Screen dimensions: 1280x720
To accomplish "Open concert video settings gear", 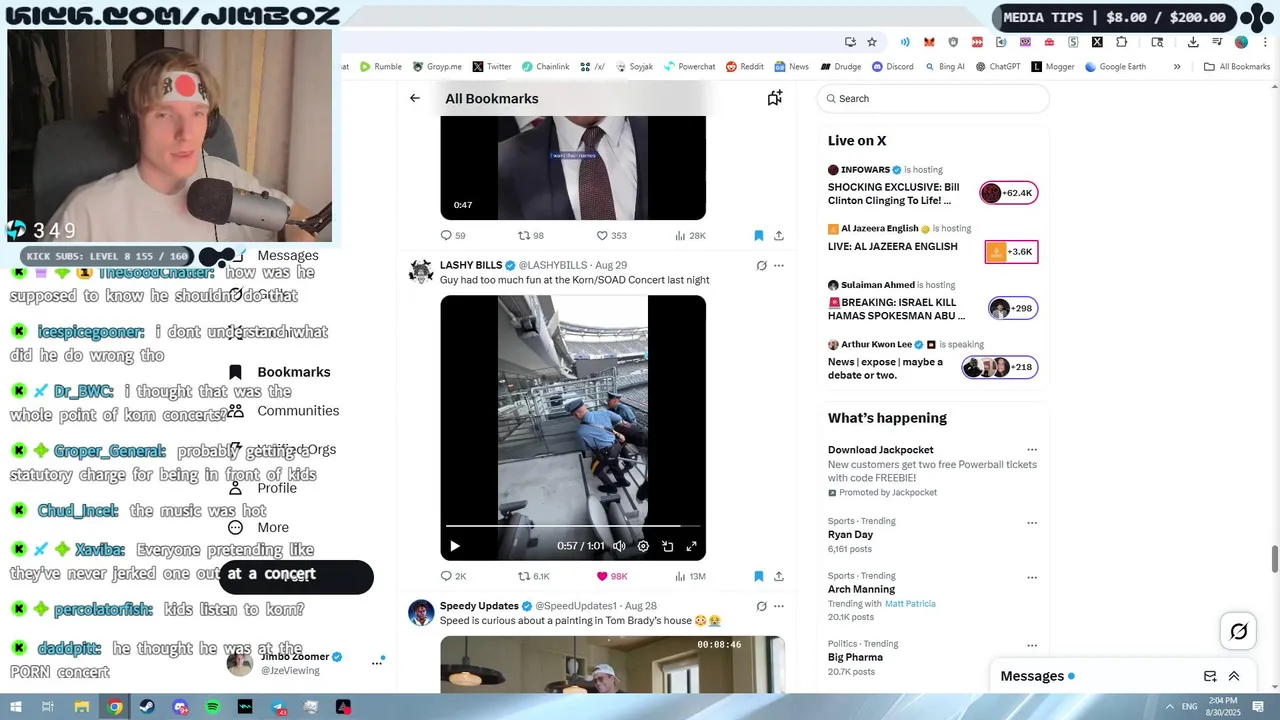I will click(643, 546).
